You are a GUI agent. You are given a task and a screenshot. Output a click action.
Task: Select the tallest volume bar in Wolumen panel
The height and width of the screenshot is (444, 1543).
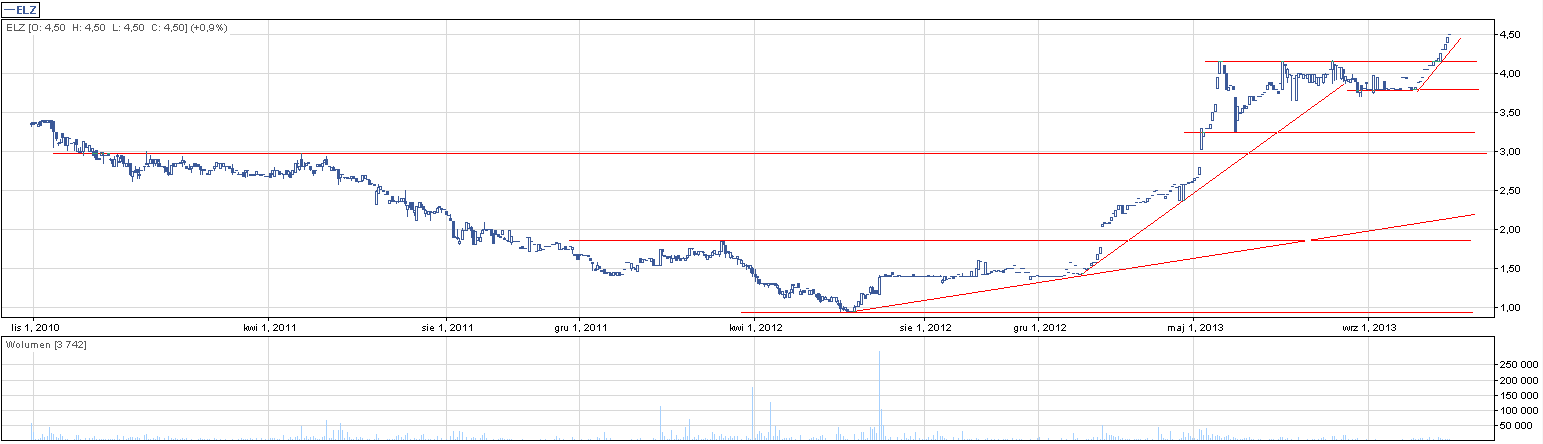click(880, 396)
